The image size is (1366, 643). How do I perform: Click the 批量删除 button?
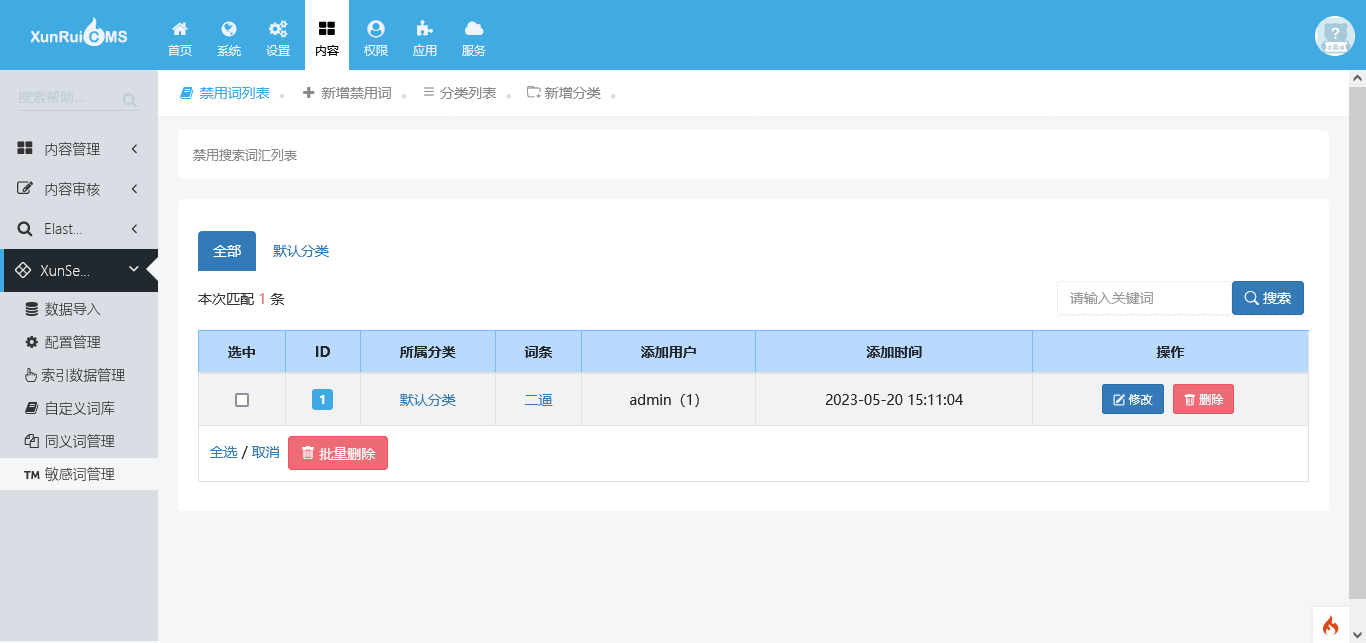(338, 453)
